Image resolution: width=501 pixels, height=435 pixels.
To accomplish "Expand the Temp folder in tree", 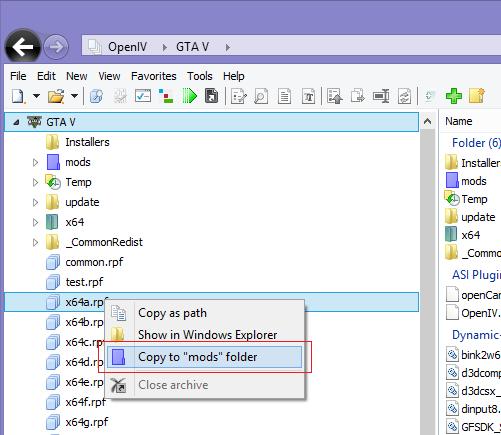I will click(x=35, y=182).
